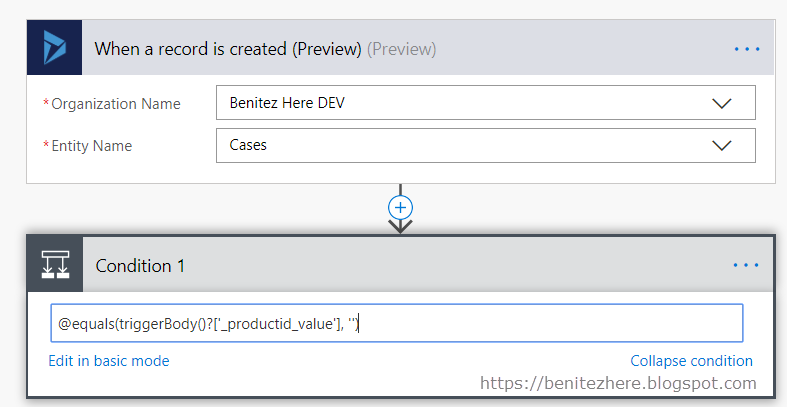Click the Organization Name label
The width and height of the screenshot is (787, 407).
click(x=115, y=104)
